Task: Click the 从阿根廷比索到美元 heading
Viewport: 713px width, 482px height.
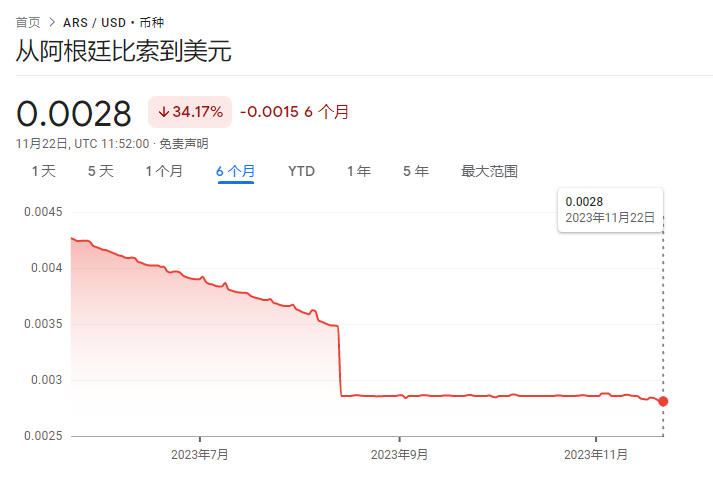Action: (124, 50)
